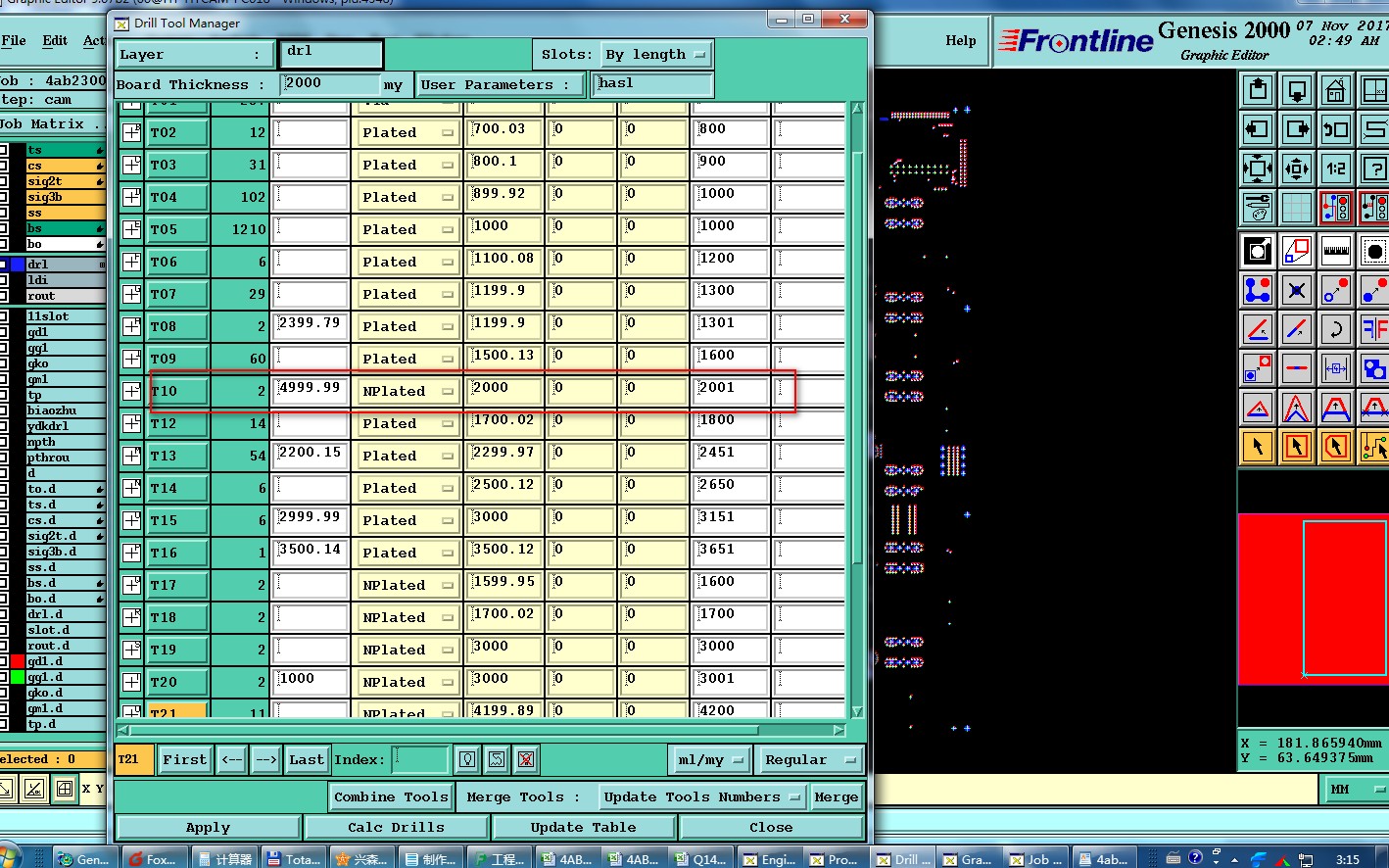The width and height of the screenshot is (1389, 868).
Task: Click the zoom out all-directions icon
Action: 1258,168
